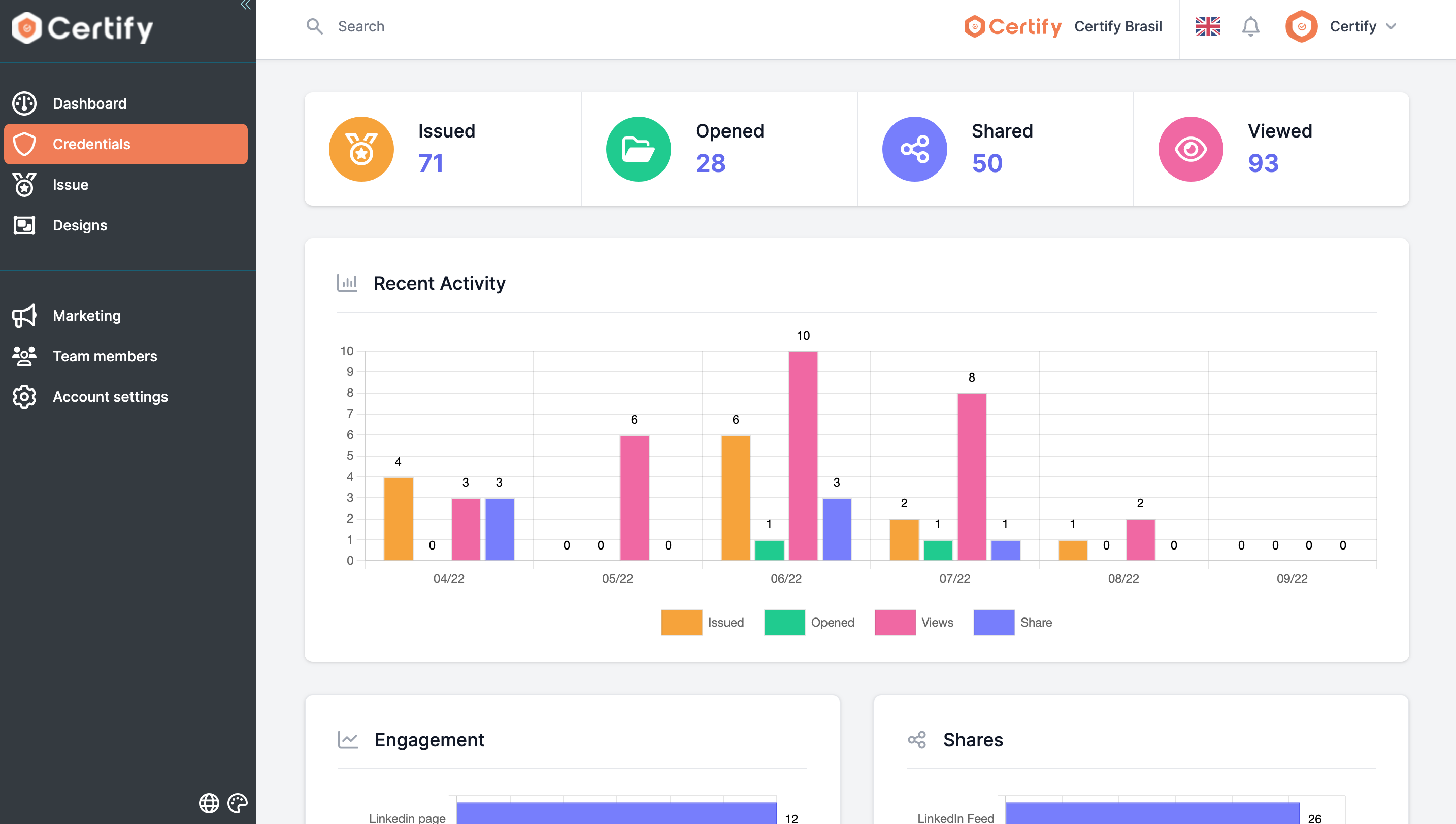This screenshot has width=1456, height=824.
Task: Open the Dashboard menu item
Action: tap(89, 104)
